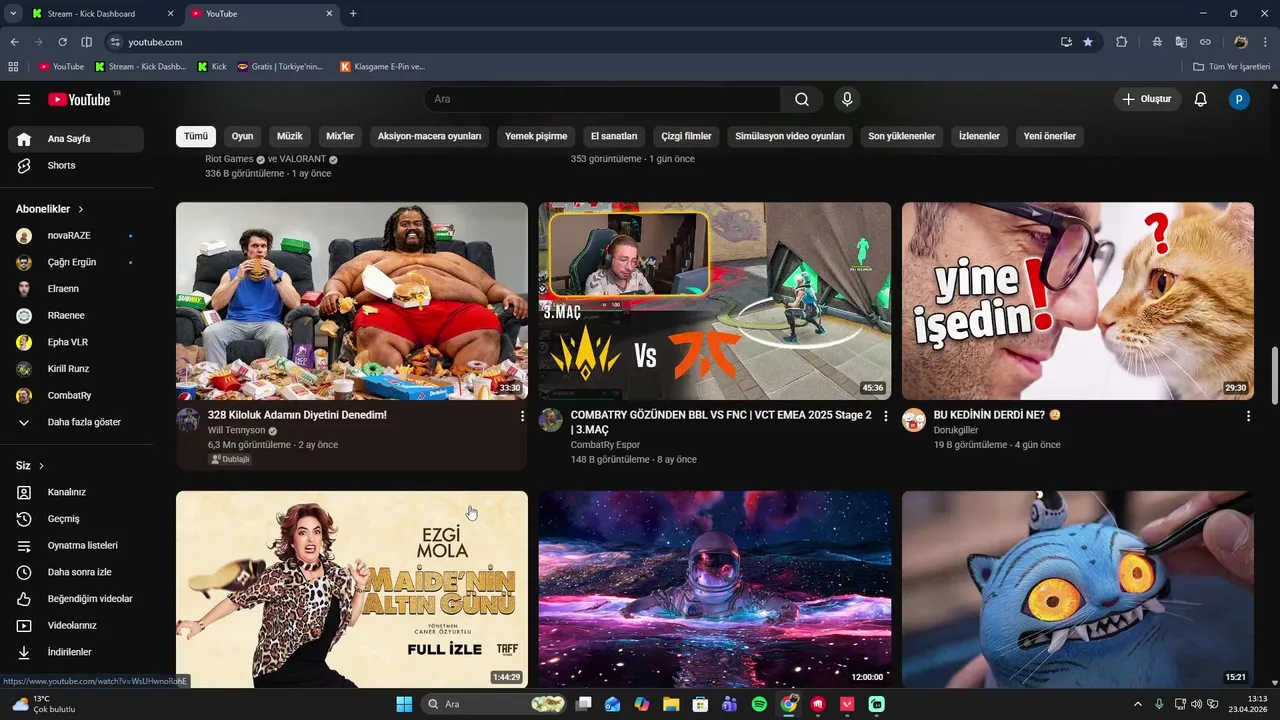Click Dorukgiller channel avatar
The height and width of the screenshot is (720, 1280).
914,420
